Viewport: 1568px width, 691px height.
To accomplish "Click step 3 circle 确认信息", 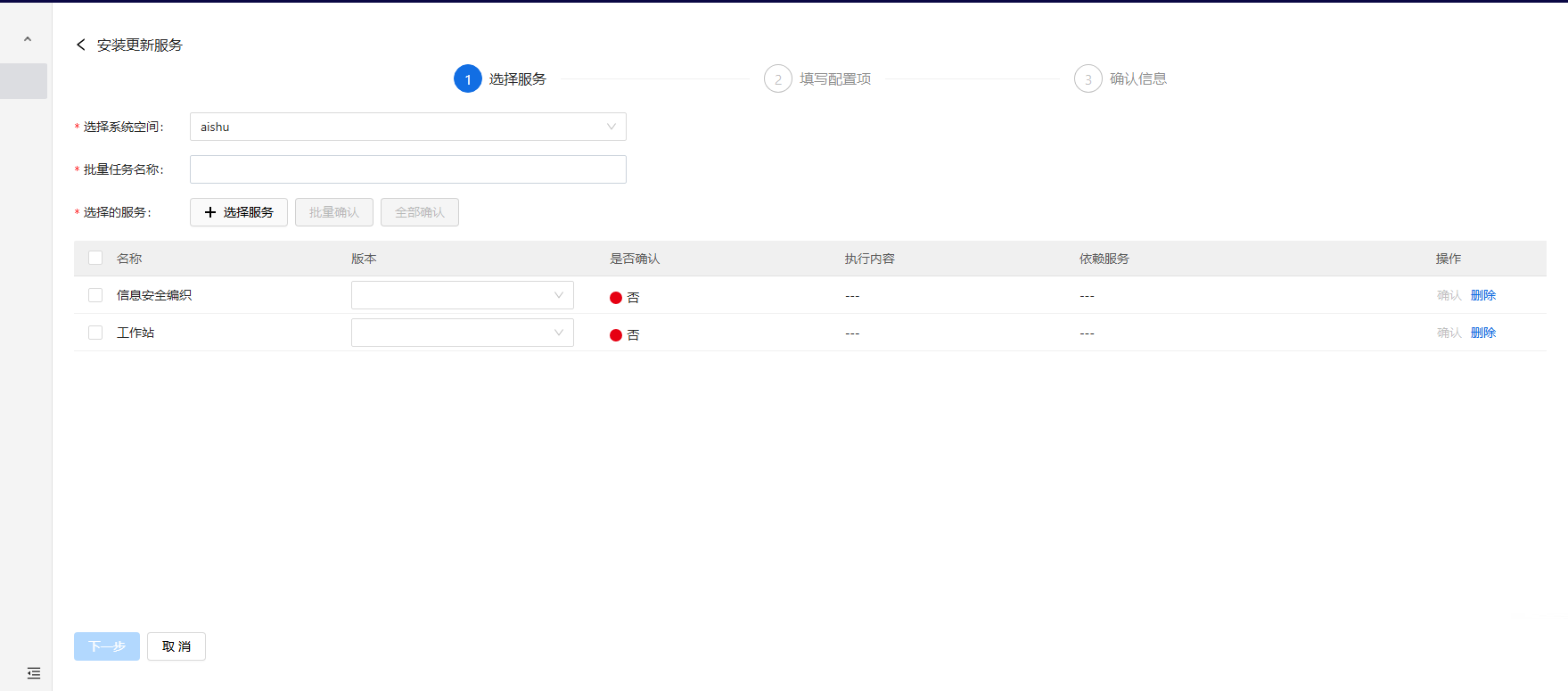I will [x=1088, y=79].
